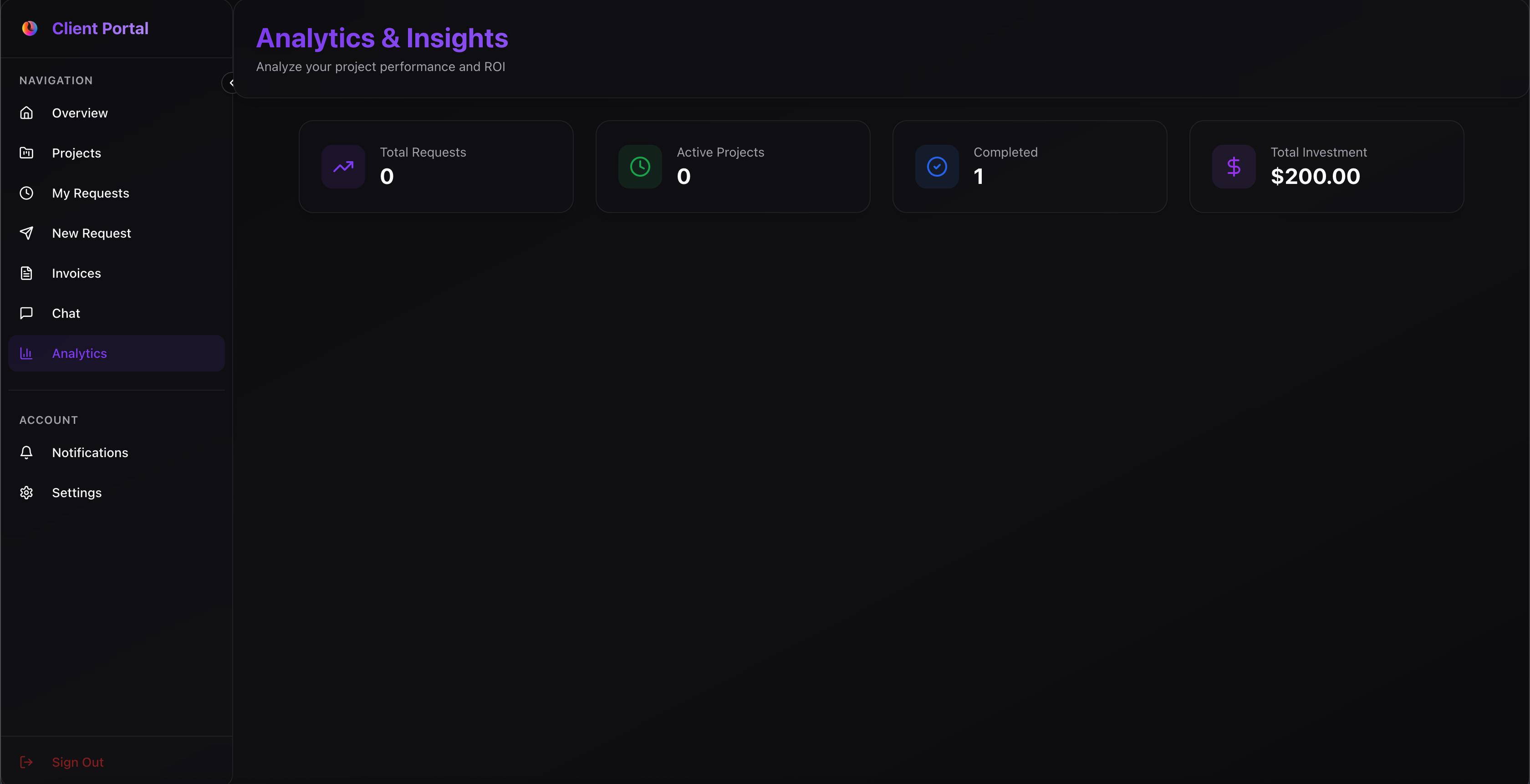Switch to the Invoices section

[x=76, y=273]
